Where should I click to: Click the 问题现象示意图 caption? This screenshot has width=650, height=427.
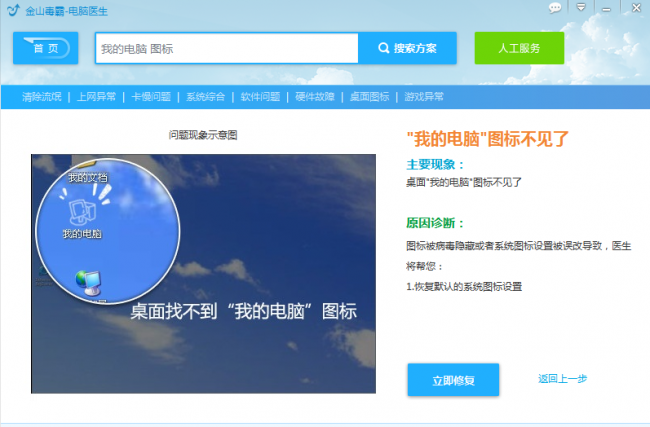click(x=203, y=135)
